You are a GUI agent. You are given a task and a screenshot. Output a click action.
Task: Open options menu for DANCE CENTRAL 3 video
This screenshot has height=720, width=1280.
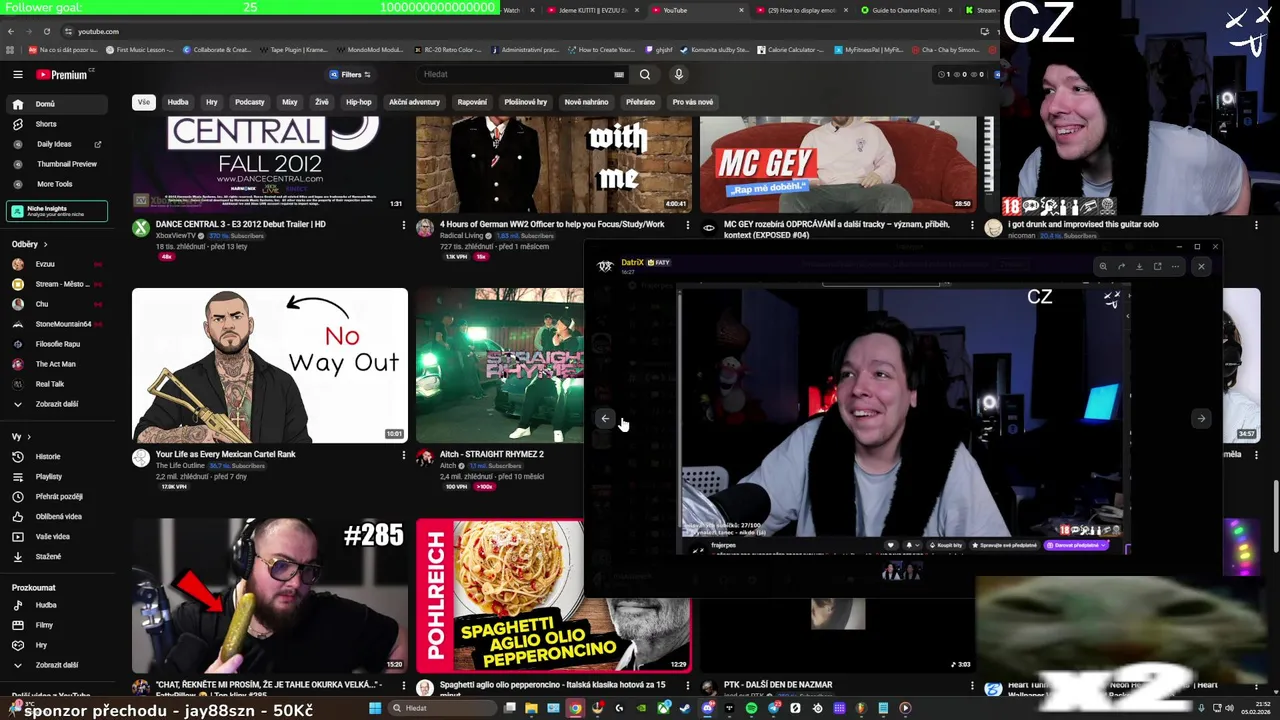point(404,226)
